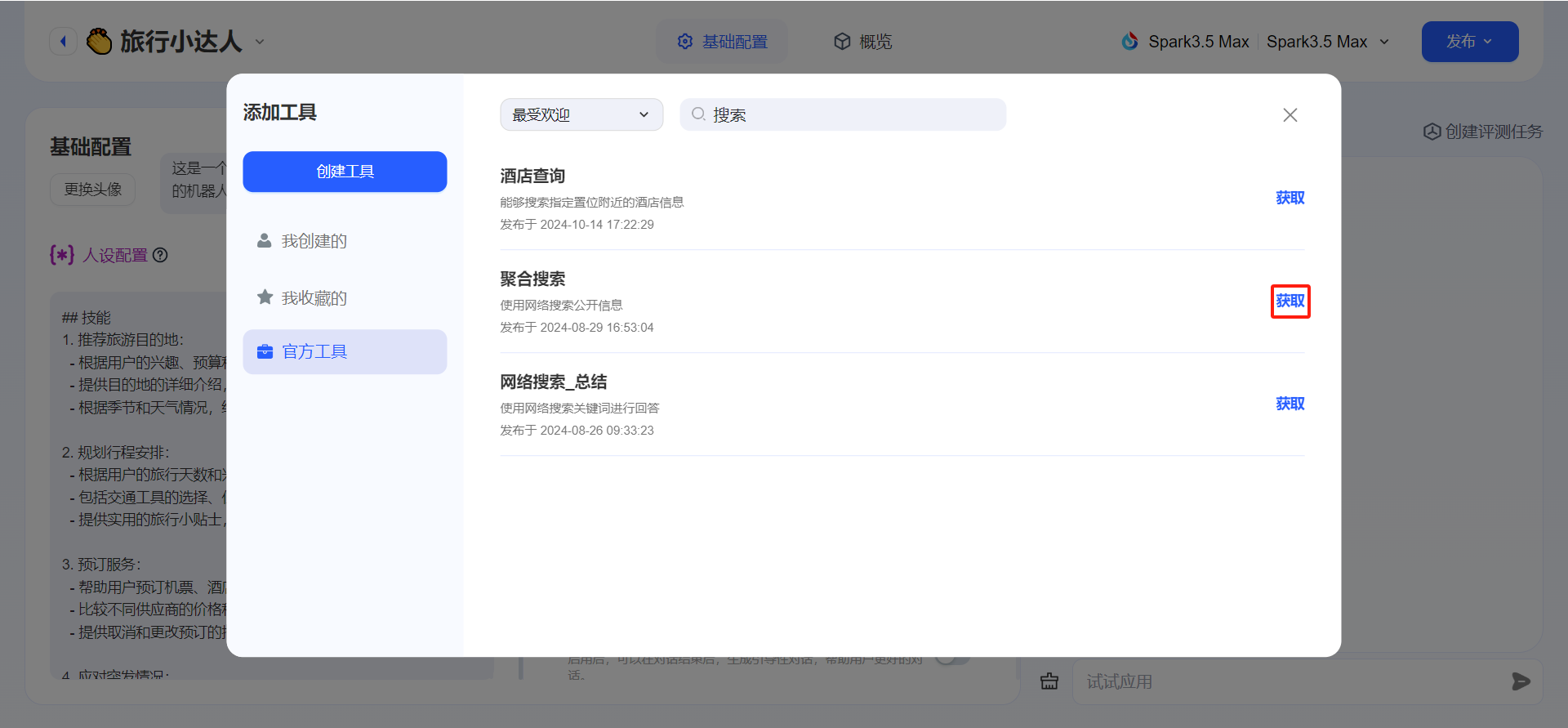1568x728 pixels.
Task: Click the 酒店查询 tool title
Action: (x=532, y=176)
